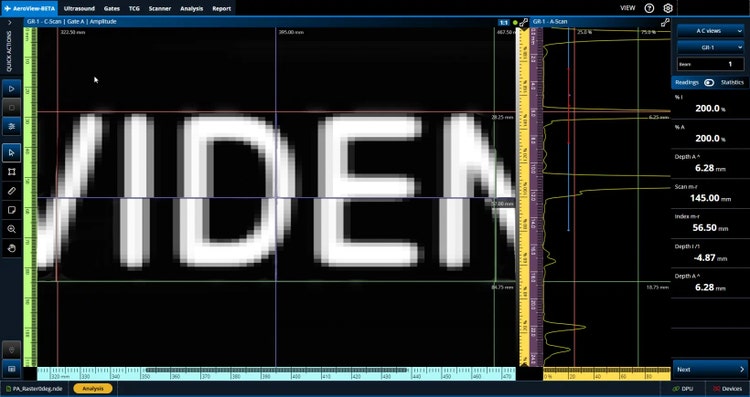This screenshot has width=750, height=397.
Task: Click the table layout icon at sidebar bottom
Action: [x=11, y=369]
